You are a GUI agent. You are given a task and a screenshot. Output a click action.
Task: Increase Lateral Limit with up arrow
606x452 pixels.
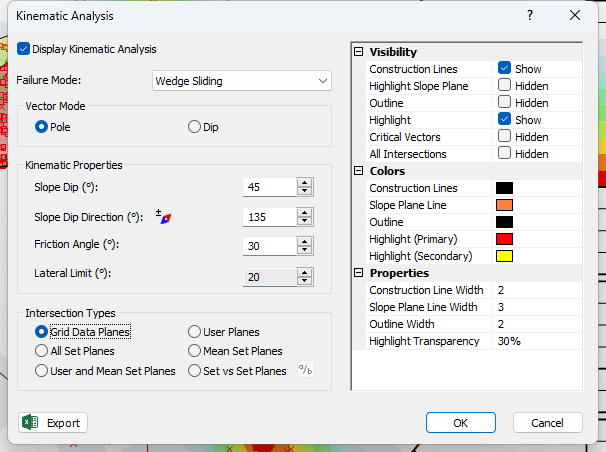click(305, 273)
